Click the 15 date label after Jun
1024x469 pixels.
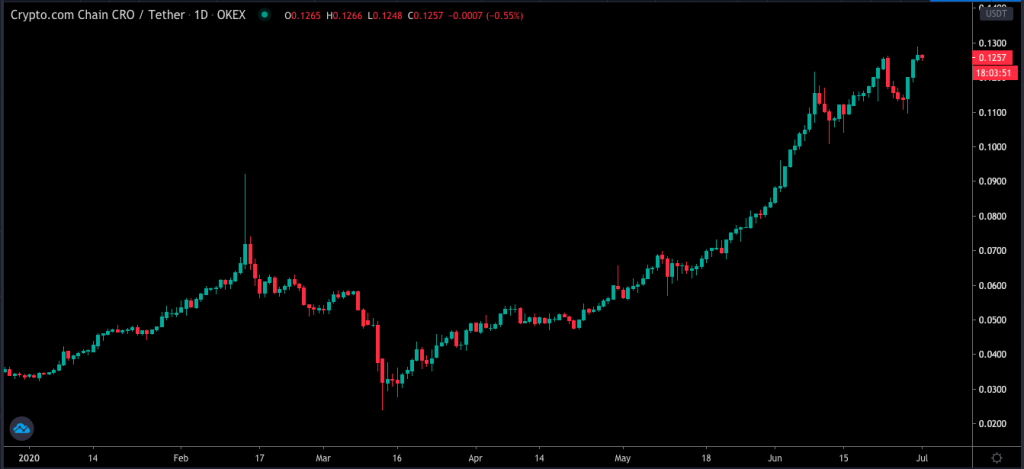point(844,458)
